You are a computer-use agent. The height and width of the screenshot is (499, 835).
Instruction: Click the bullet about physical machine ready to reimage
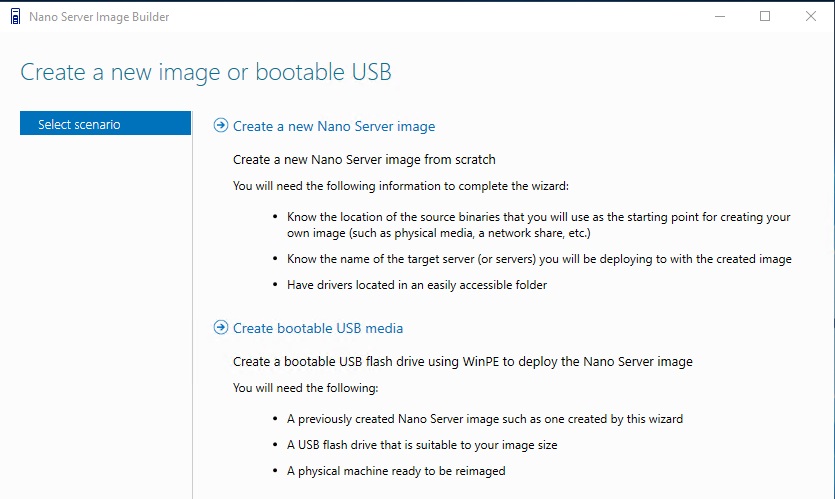[396, 471]
